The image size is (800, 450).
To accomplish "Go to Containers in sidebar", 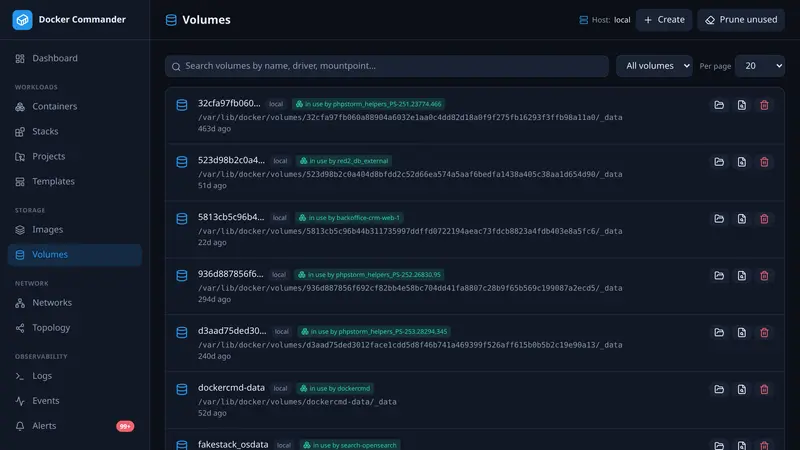I will (74, 106).
